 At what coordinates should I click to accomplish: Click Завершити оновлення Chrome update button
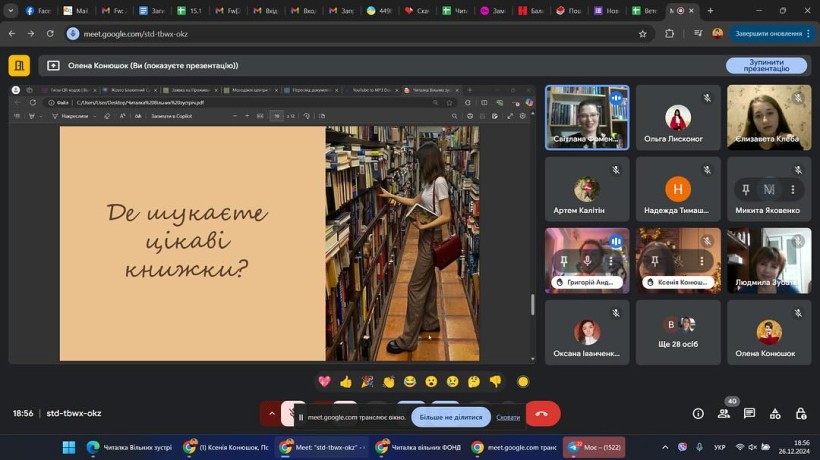coord(773,33)
